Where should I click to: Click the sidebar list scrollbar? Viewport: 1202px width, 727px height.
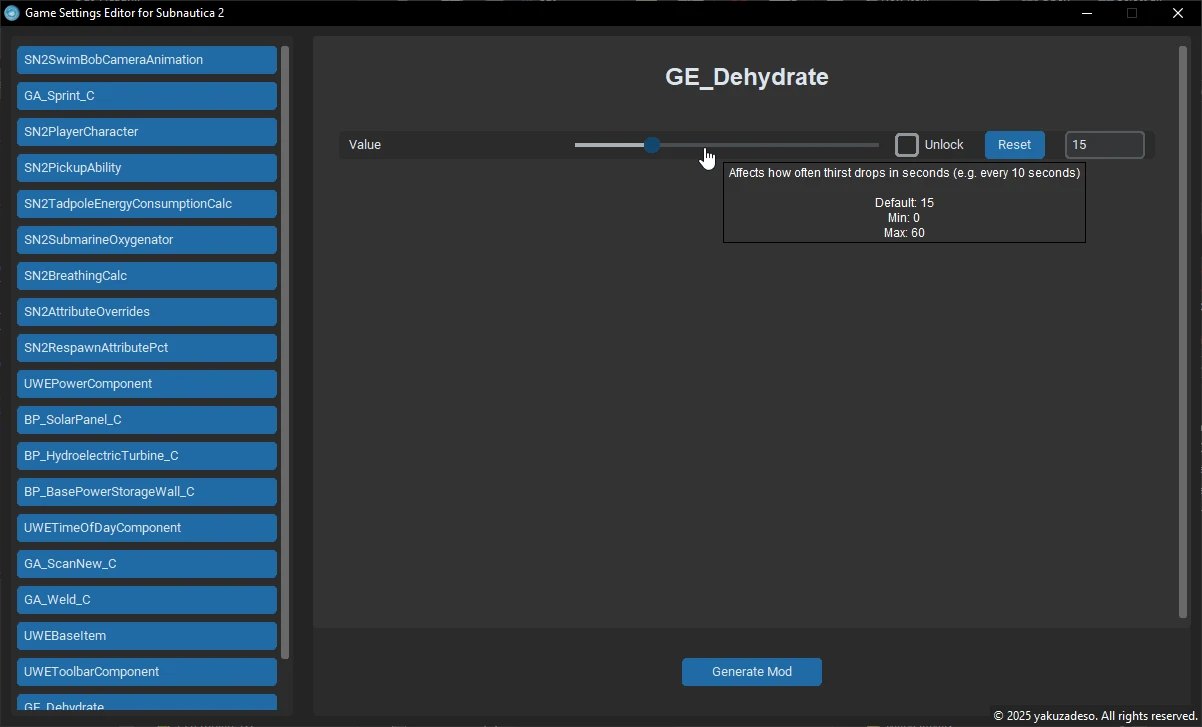click(285, 352)
